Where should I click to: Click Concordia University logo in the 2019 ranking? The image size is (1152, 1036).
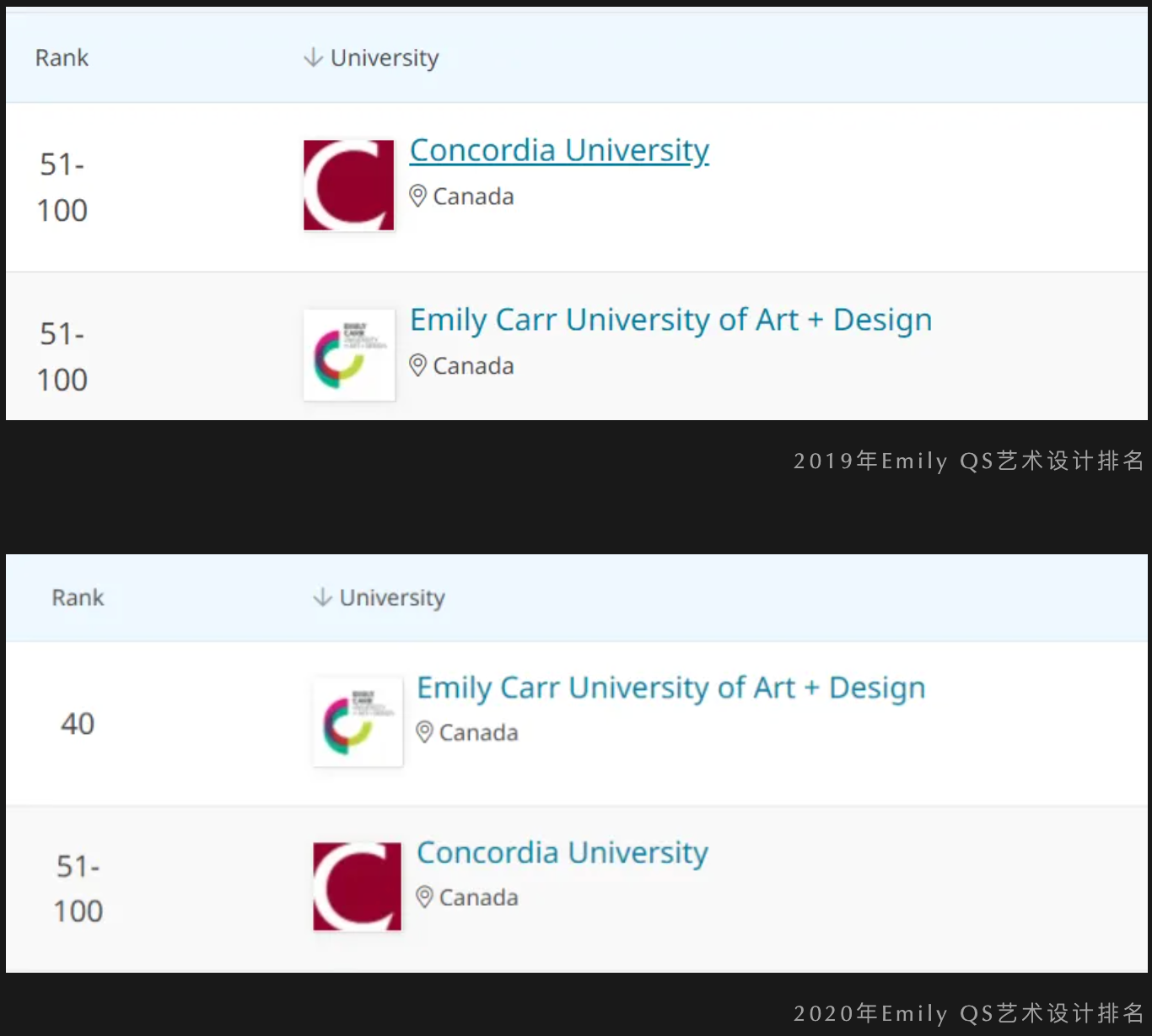pos(348,185)
